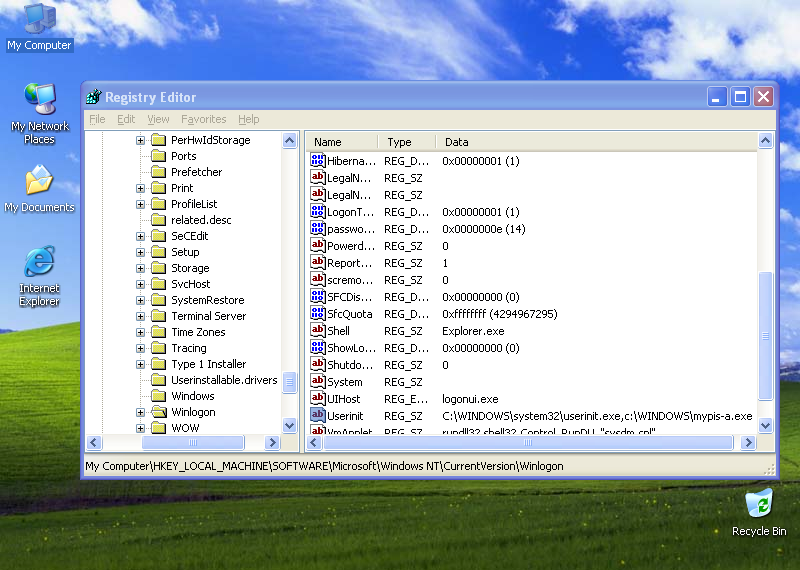The width and height of the screenshot is (800, 570).
Task: Select the SystemRestore key
Action: pyautogui.click(x=208, y=300)
